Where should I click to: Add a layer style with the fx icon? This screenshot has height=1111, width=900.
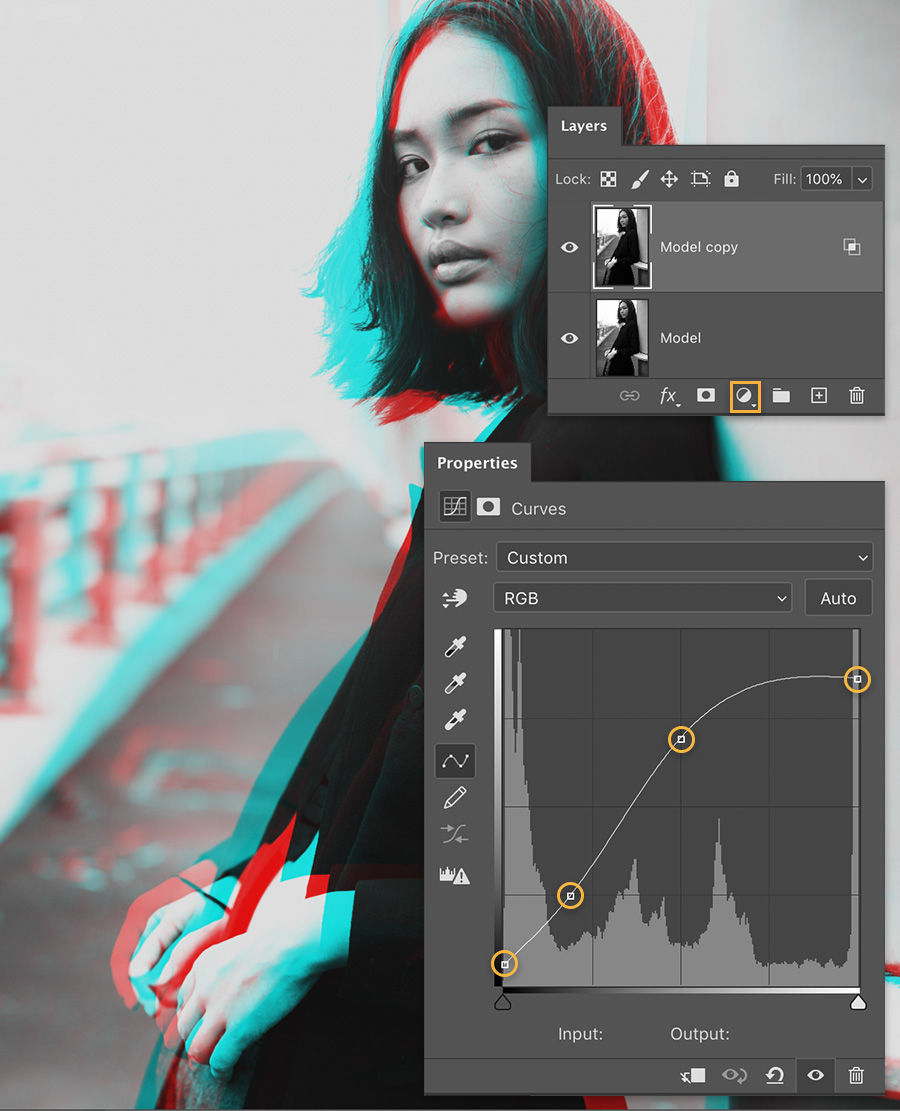[x=668, y=396]
